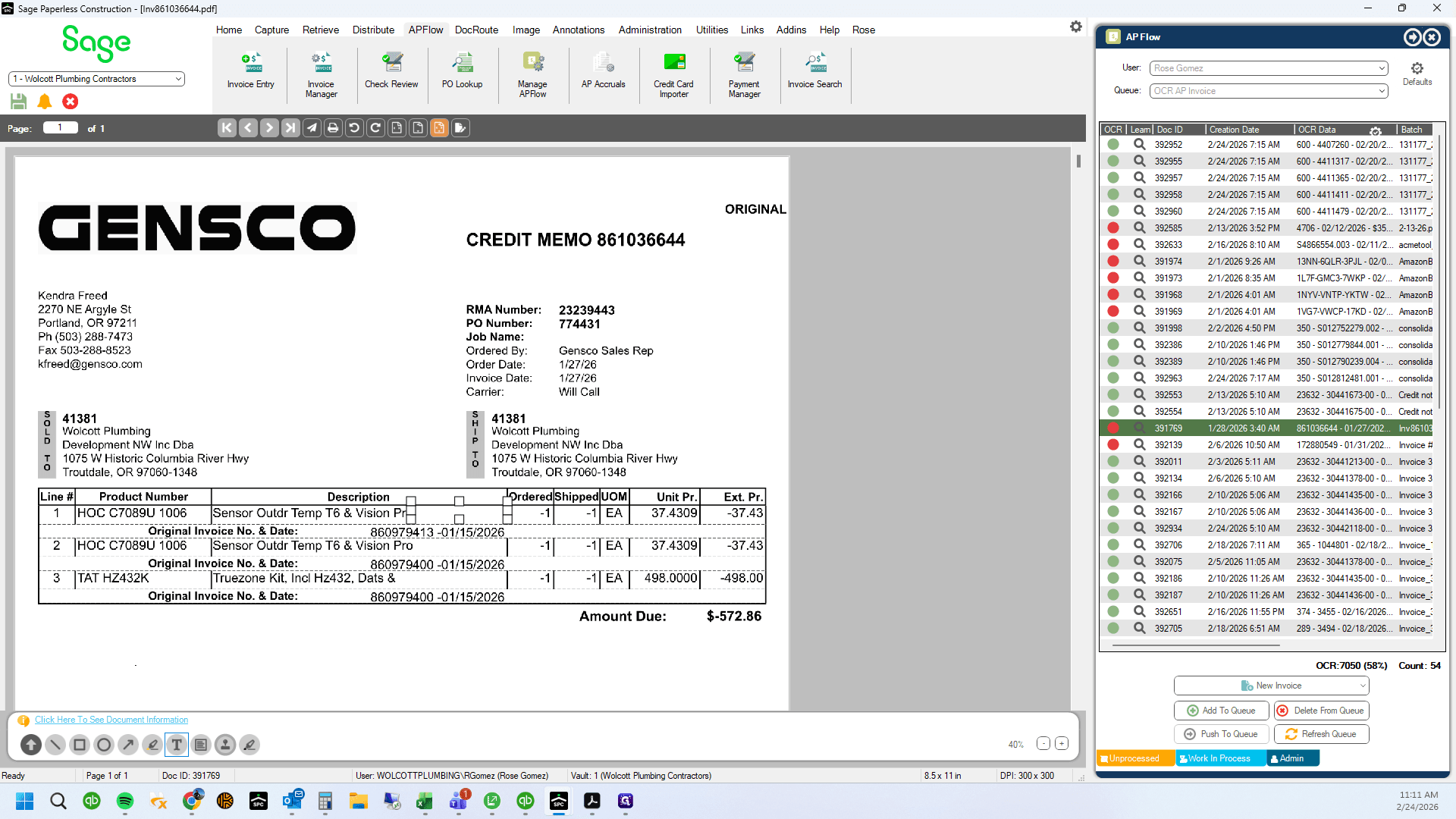Image resolution: width=1456 pixels, height=819 pixels.
Task: Click Delete From Queue button
Action: [x=1321, y=711]
